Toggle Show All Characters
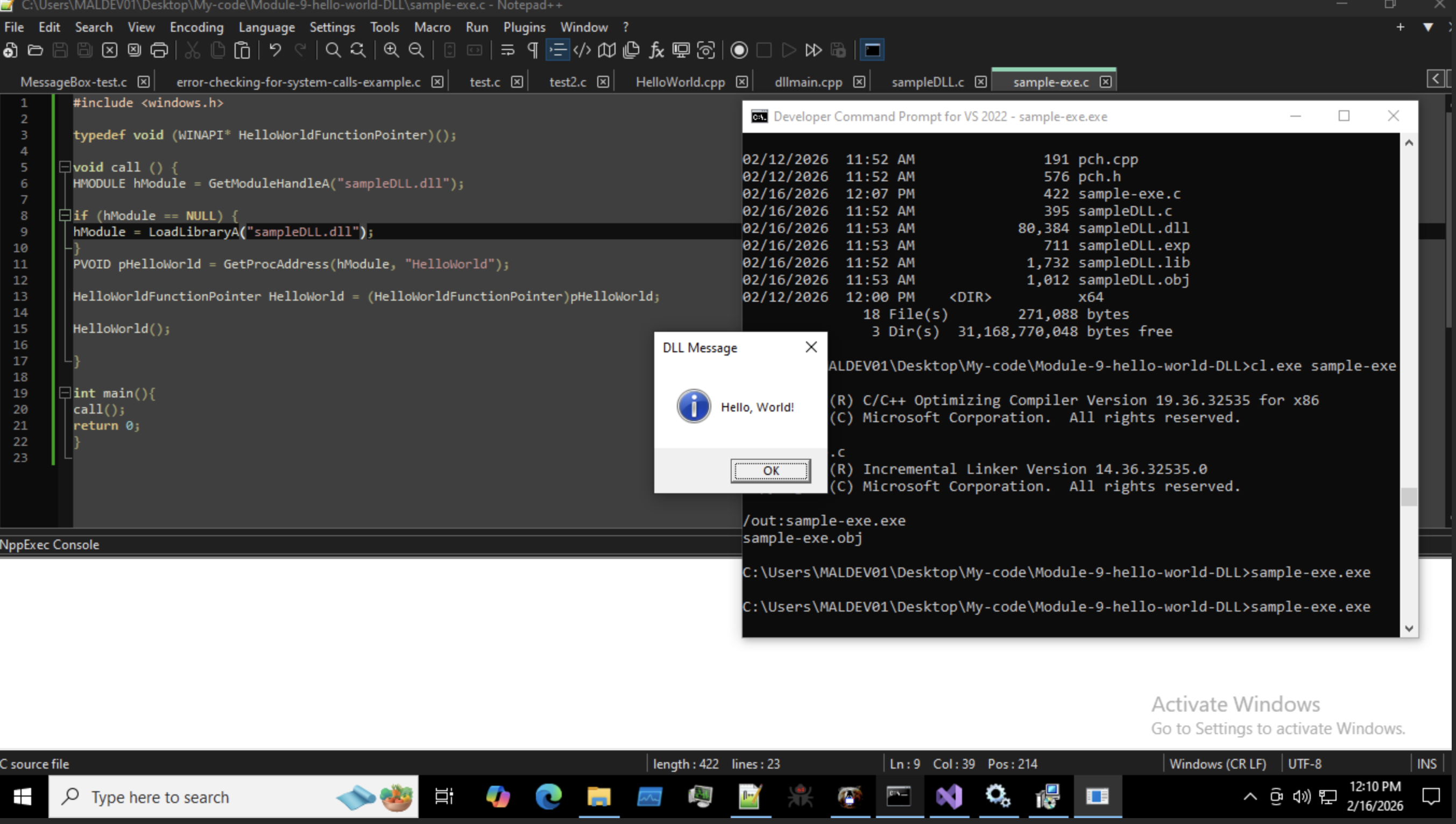Viewport: 1456px width, 824px height. click(x=532, y=50)
